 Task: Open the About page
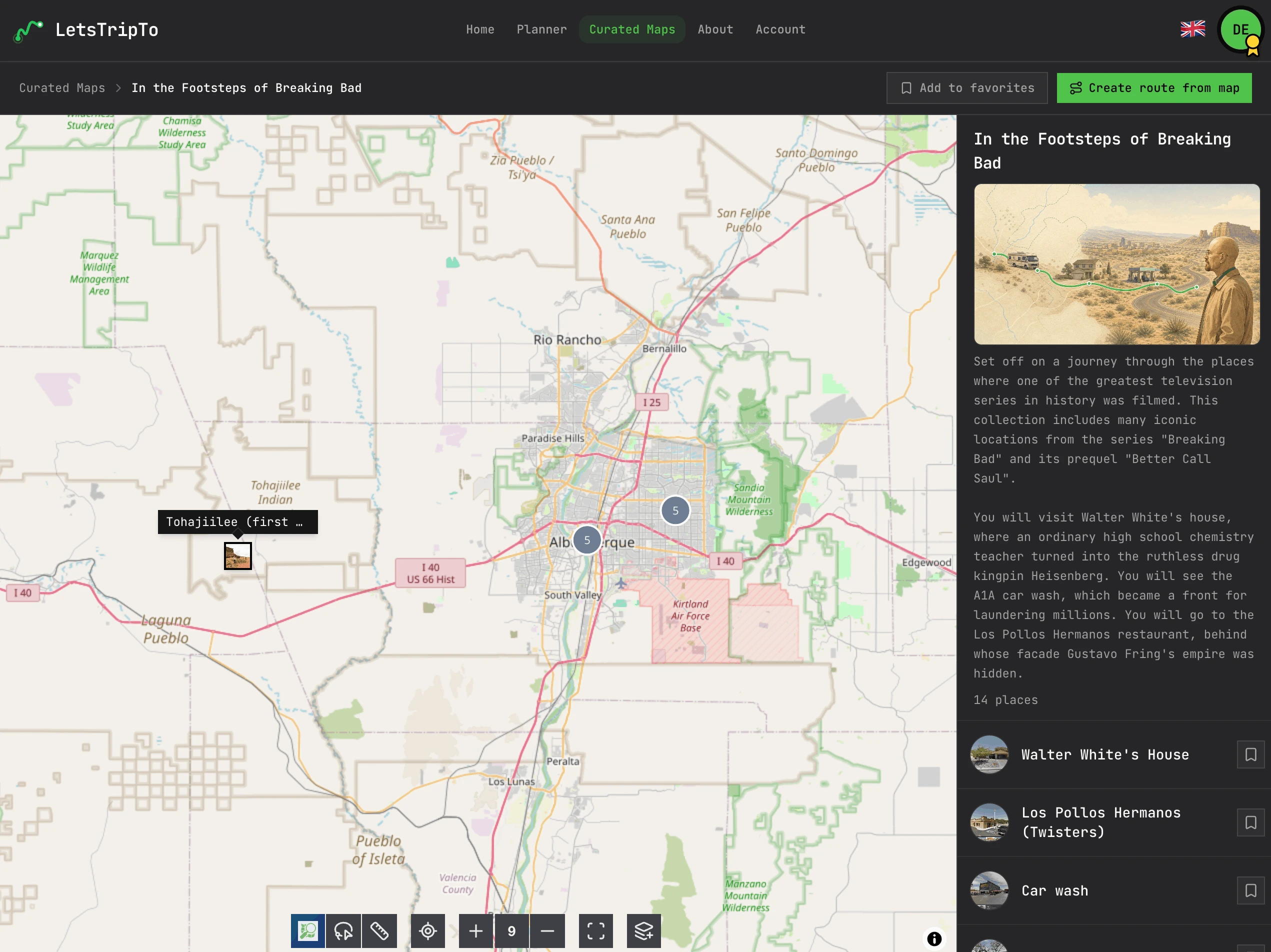pyautogui.click(x=715, y=29)
